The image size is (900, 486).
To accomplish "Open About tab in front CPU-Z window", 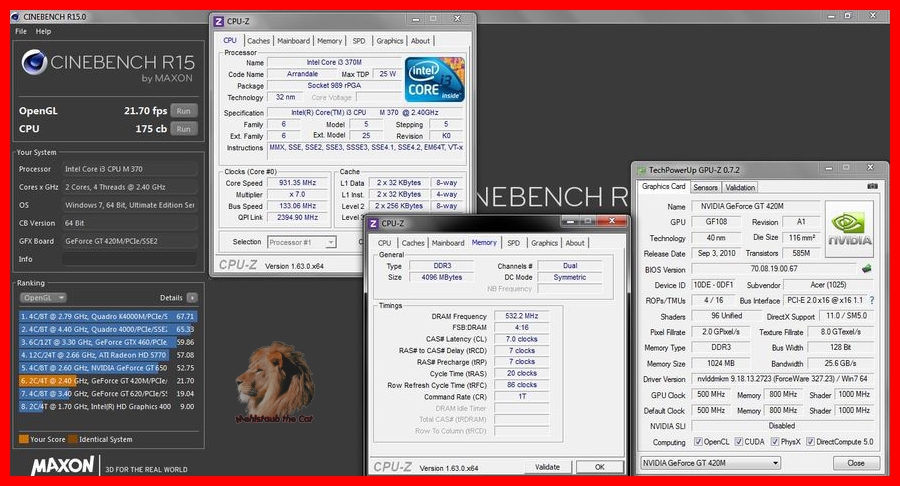I will 575,243.
